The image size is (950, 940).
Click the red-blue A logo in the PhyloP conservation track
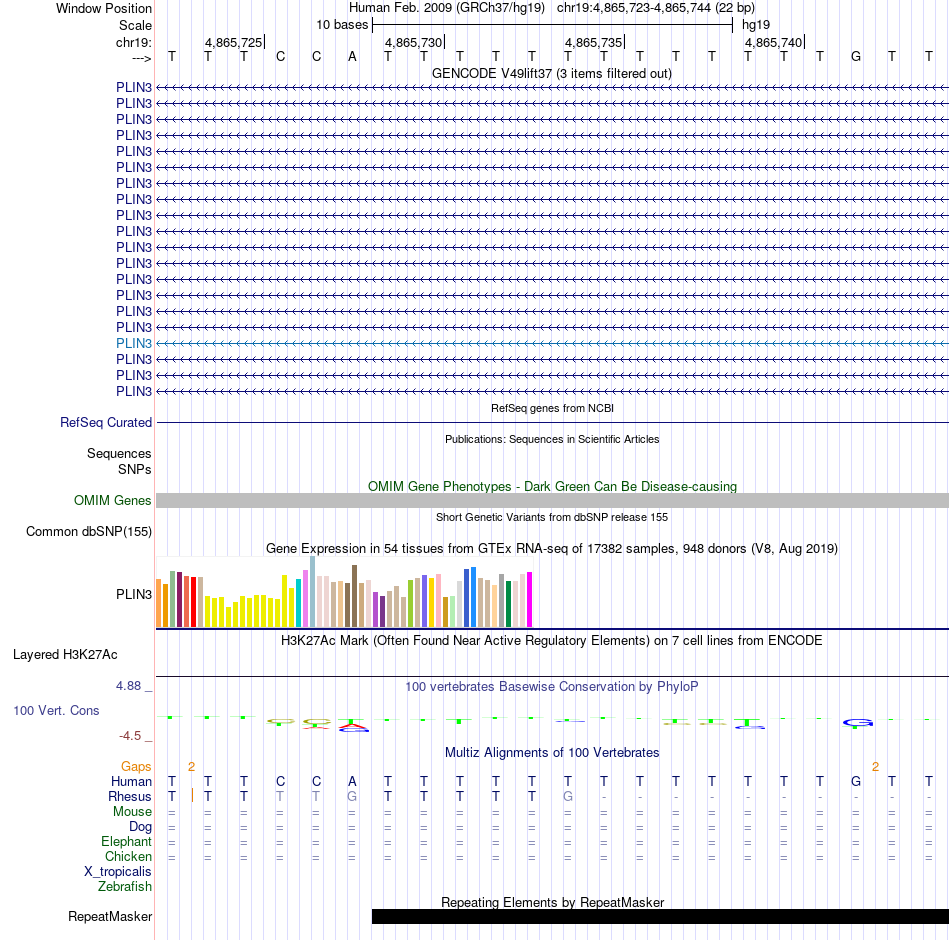click(353, 726)
